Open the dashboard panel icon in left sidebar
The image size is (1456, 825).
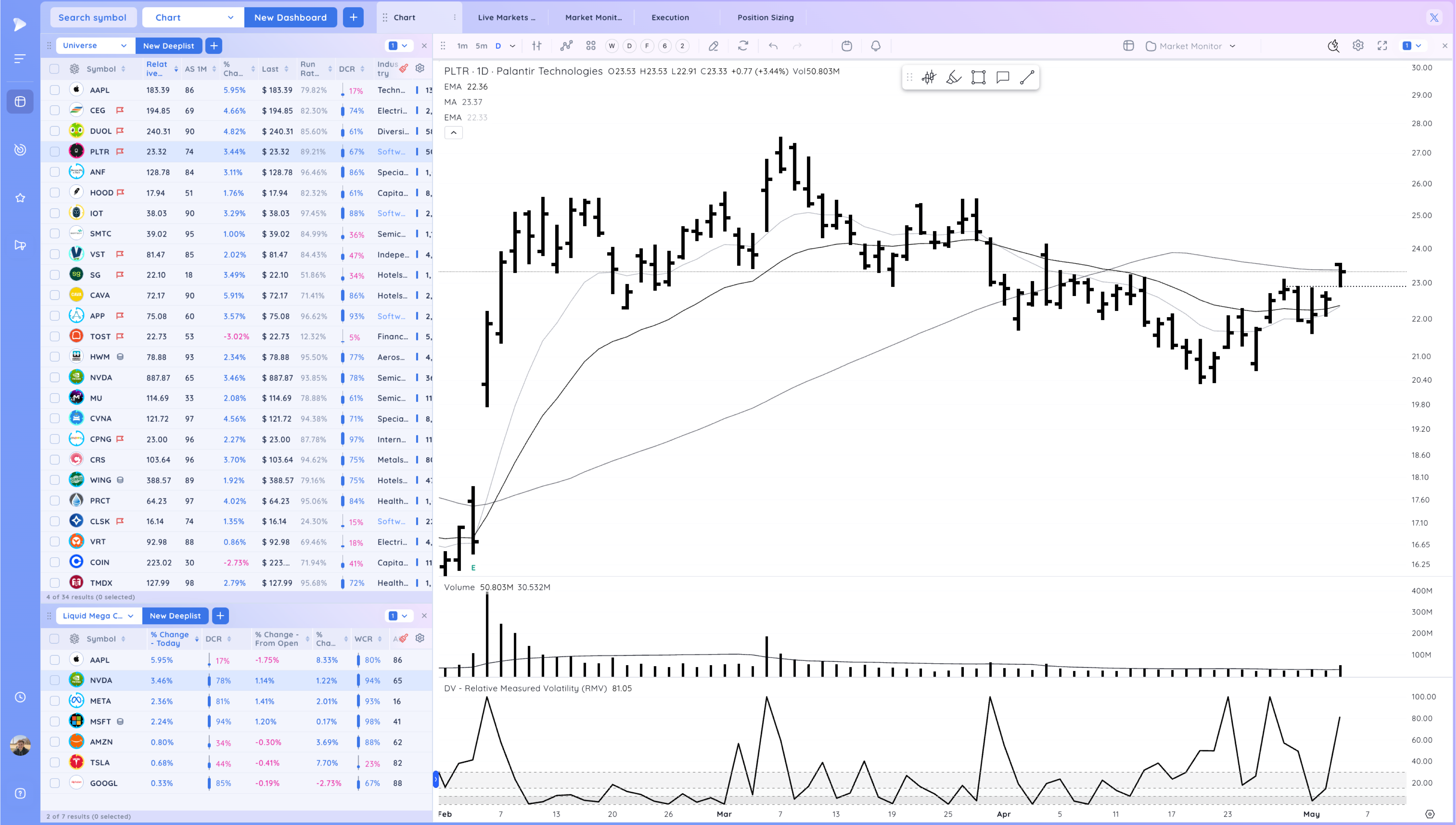(x=20, y=102)
